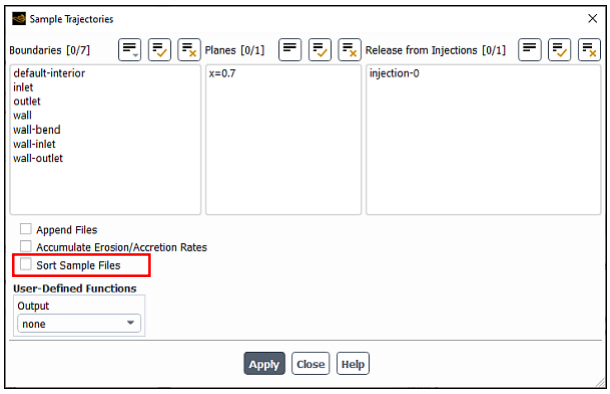Choose the x=0.7 plane entry

[x=222, y=73]
